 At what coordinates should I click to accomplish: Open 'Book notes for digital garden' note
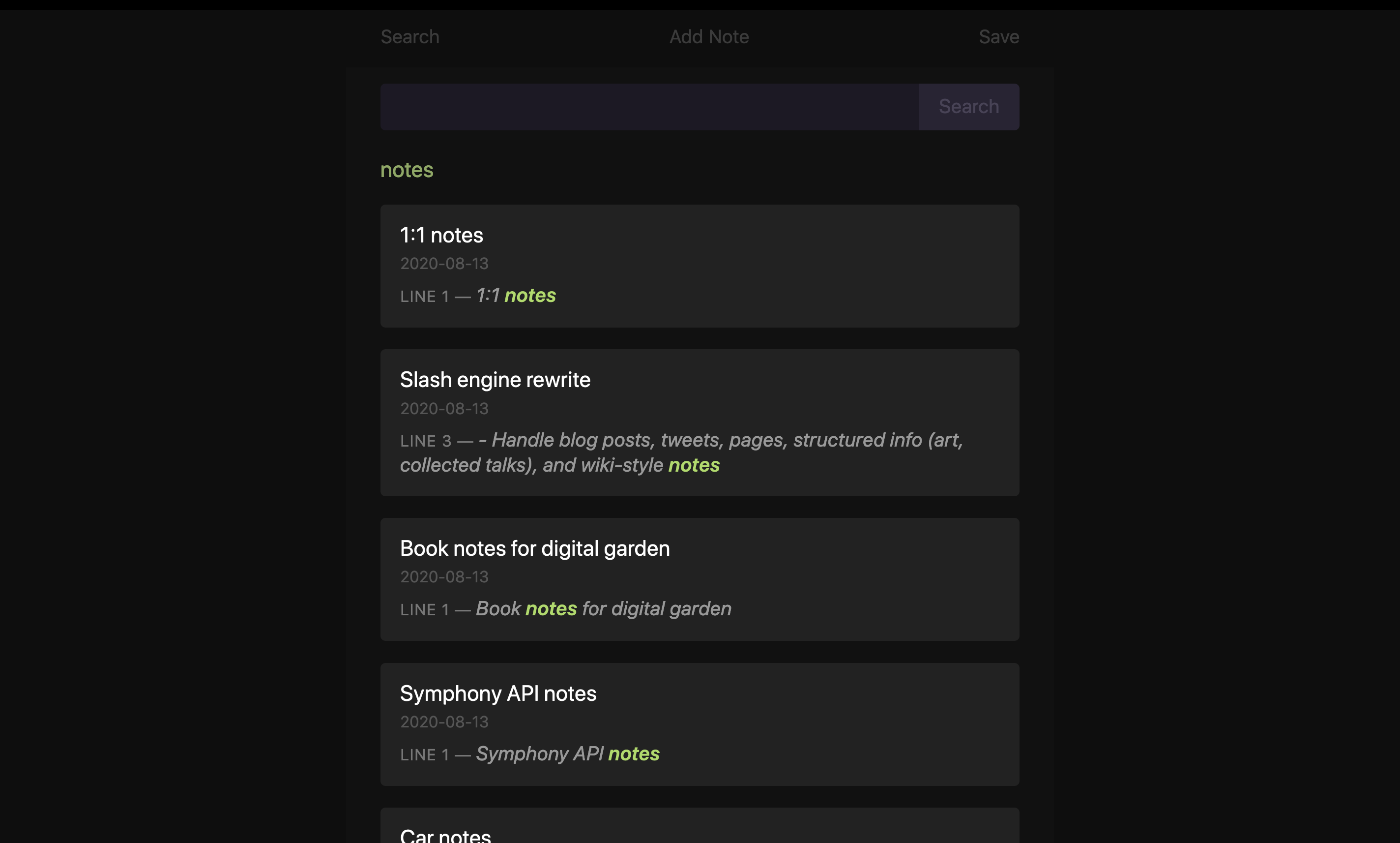point(535,549)
